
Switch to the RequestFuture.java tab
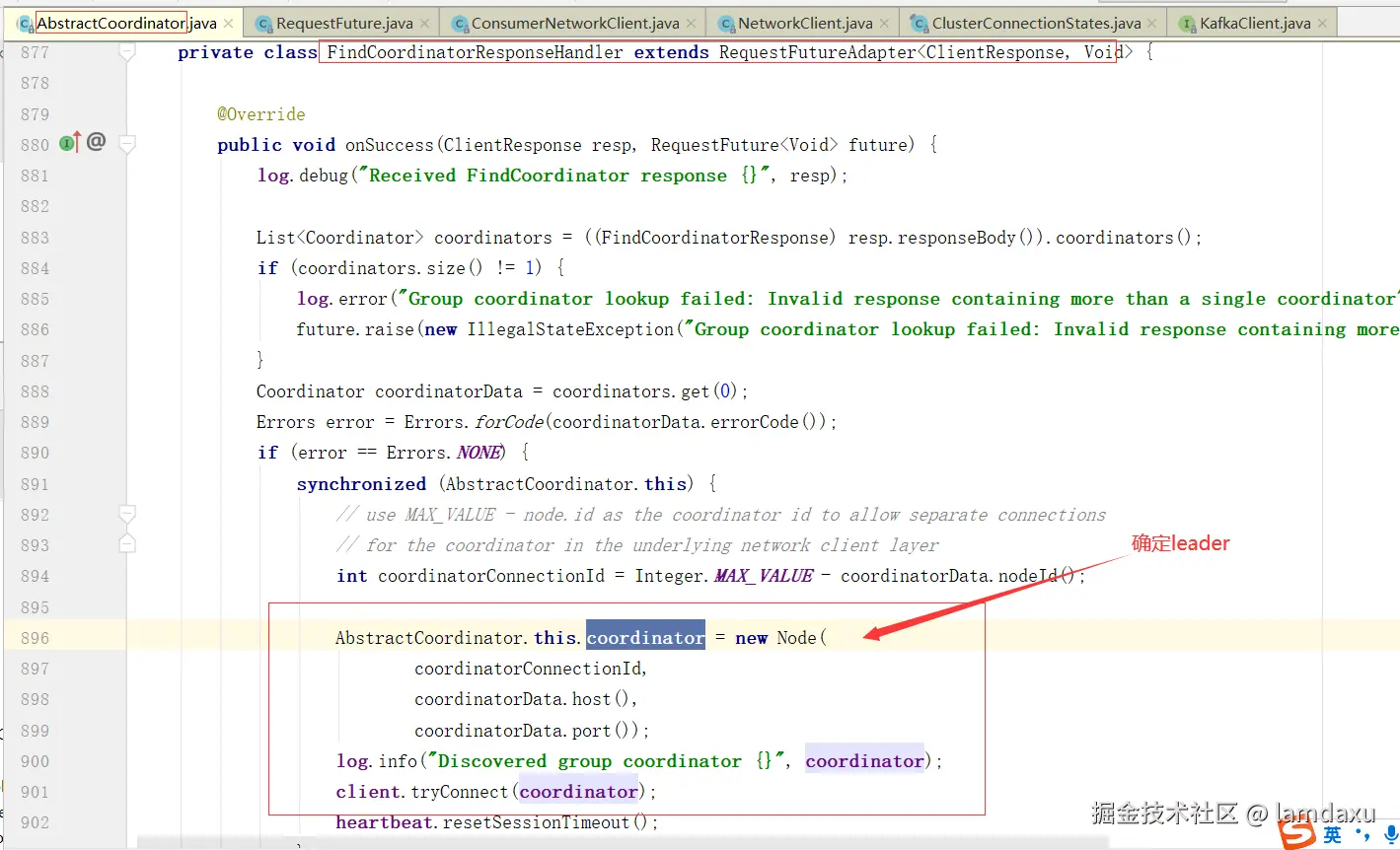coord(343,23)
